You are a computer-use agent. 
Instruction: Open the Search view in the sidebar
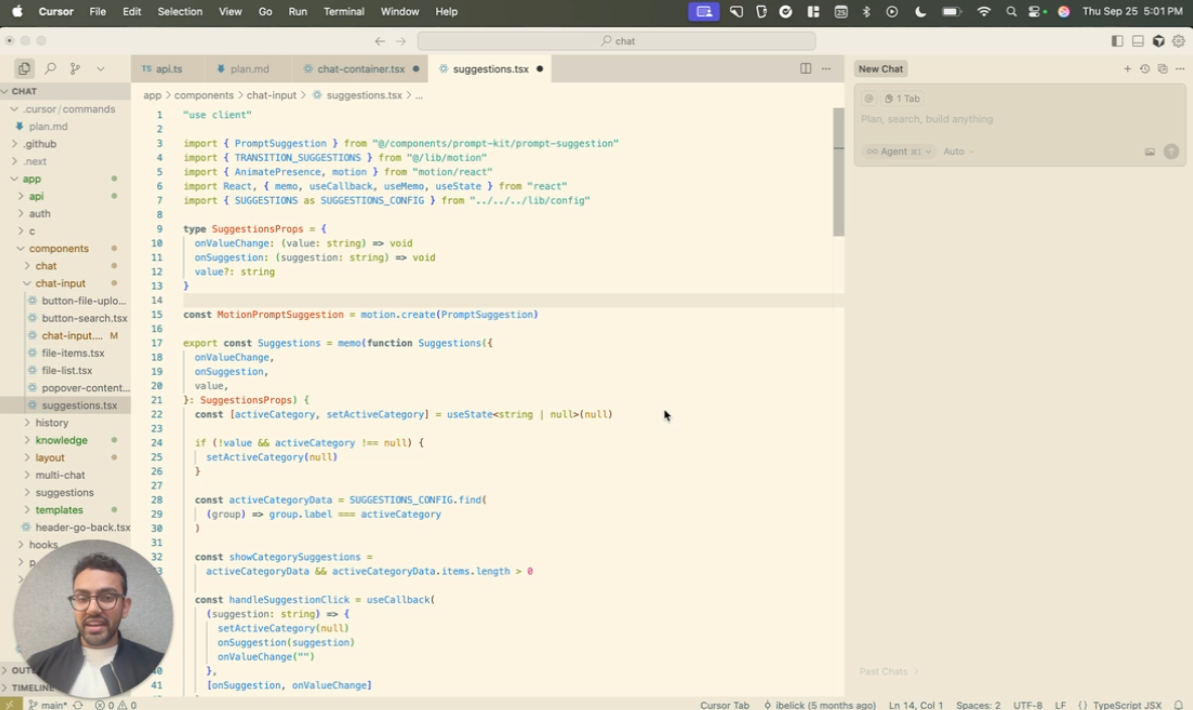pyautogui.click(x=50, y=69)
